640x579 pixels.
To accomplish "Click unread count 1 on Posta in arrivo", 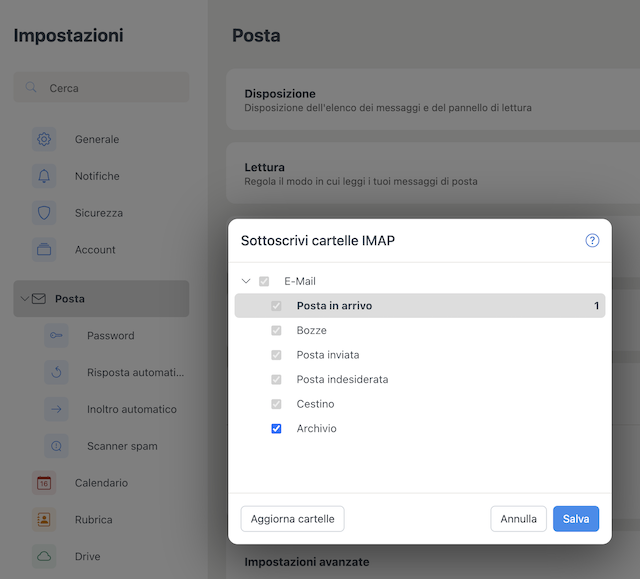I will (596, 306).
